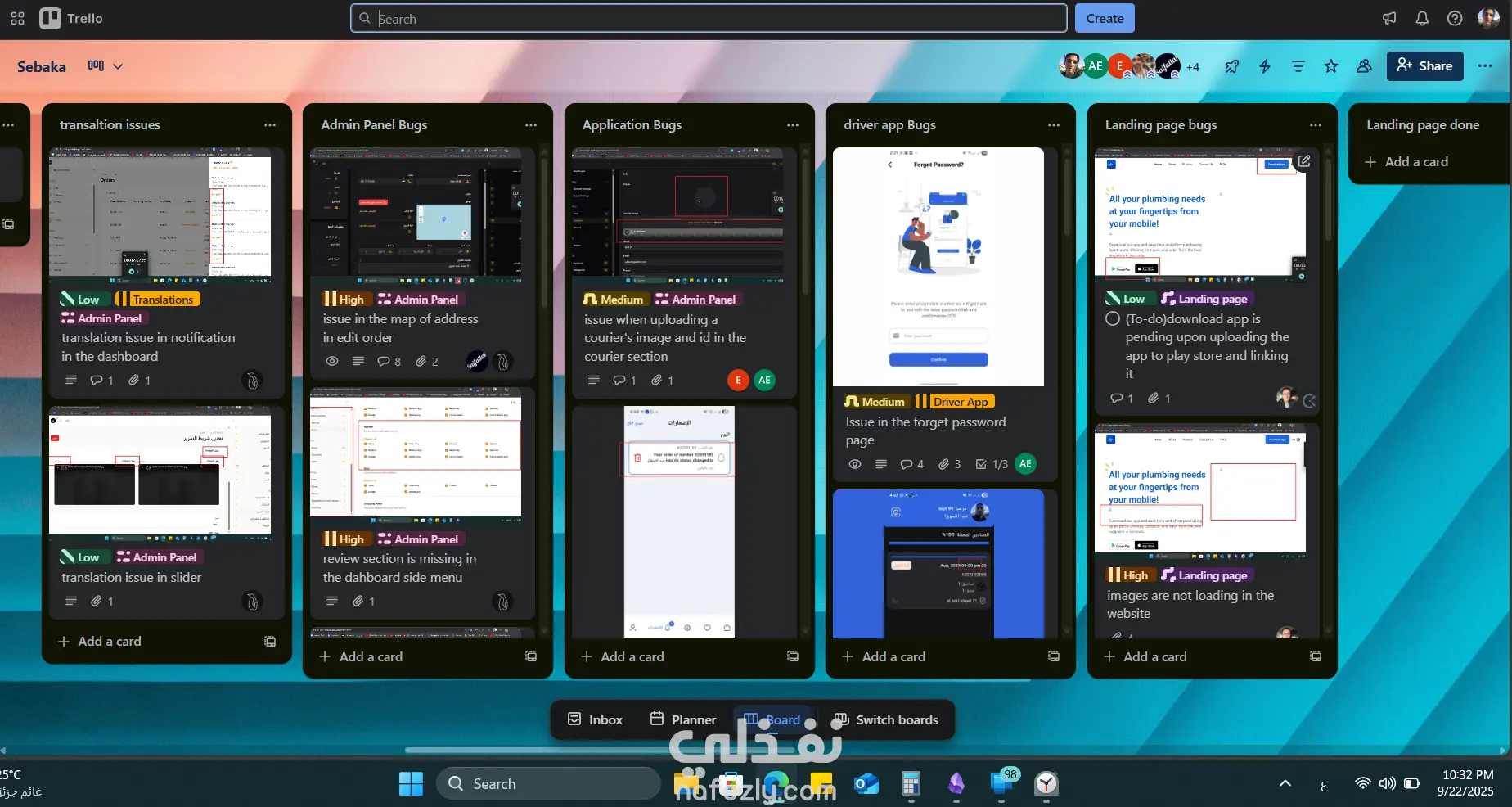This screenshot has height=807, width=1512.
Task: Click Switch boards
Action: pos(886,719)
